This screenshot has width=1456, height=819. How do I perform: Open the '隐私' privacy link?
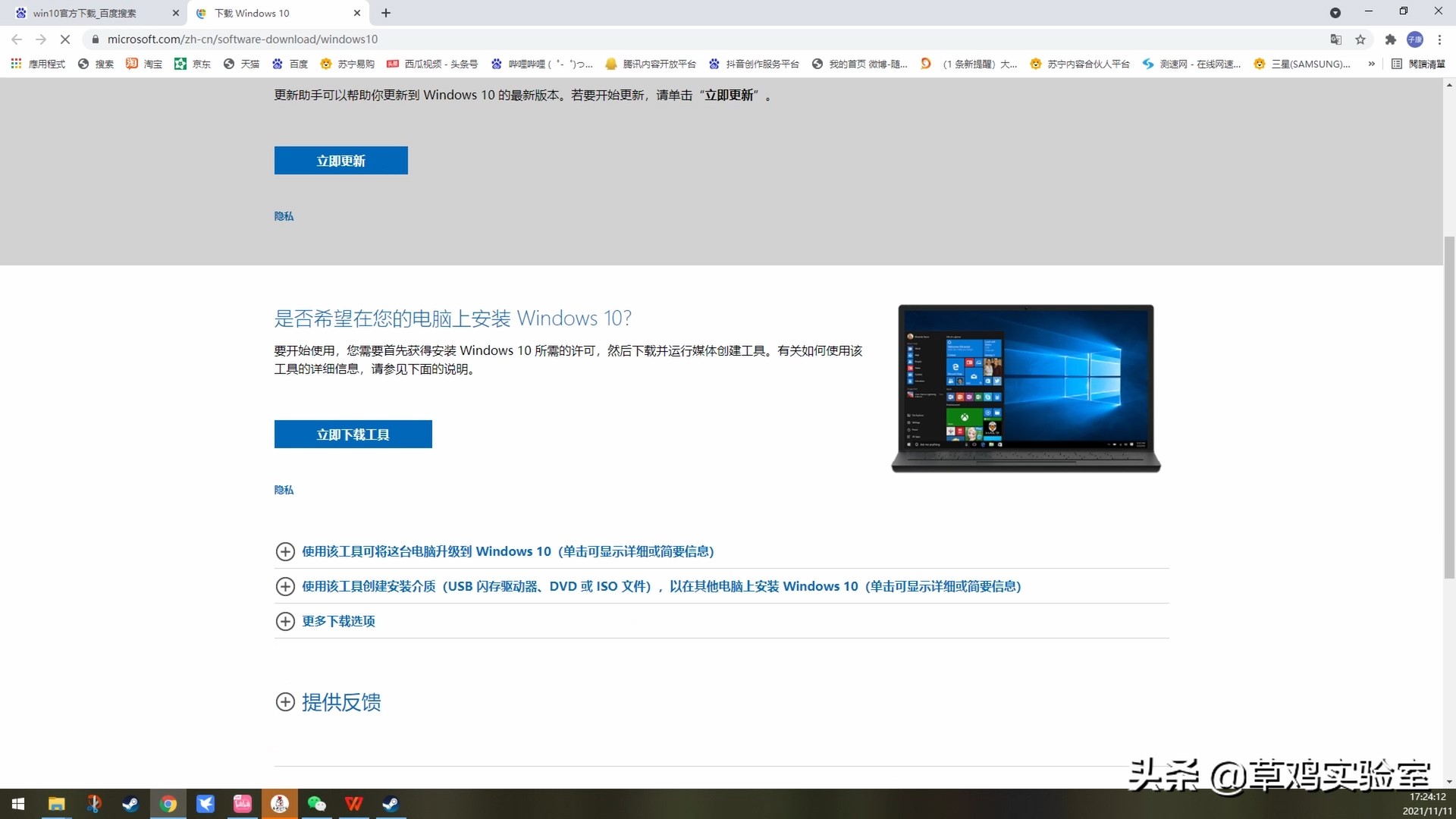283,490
